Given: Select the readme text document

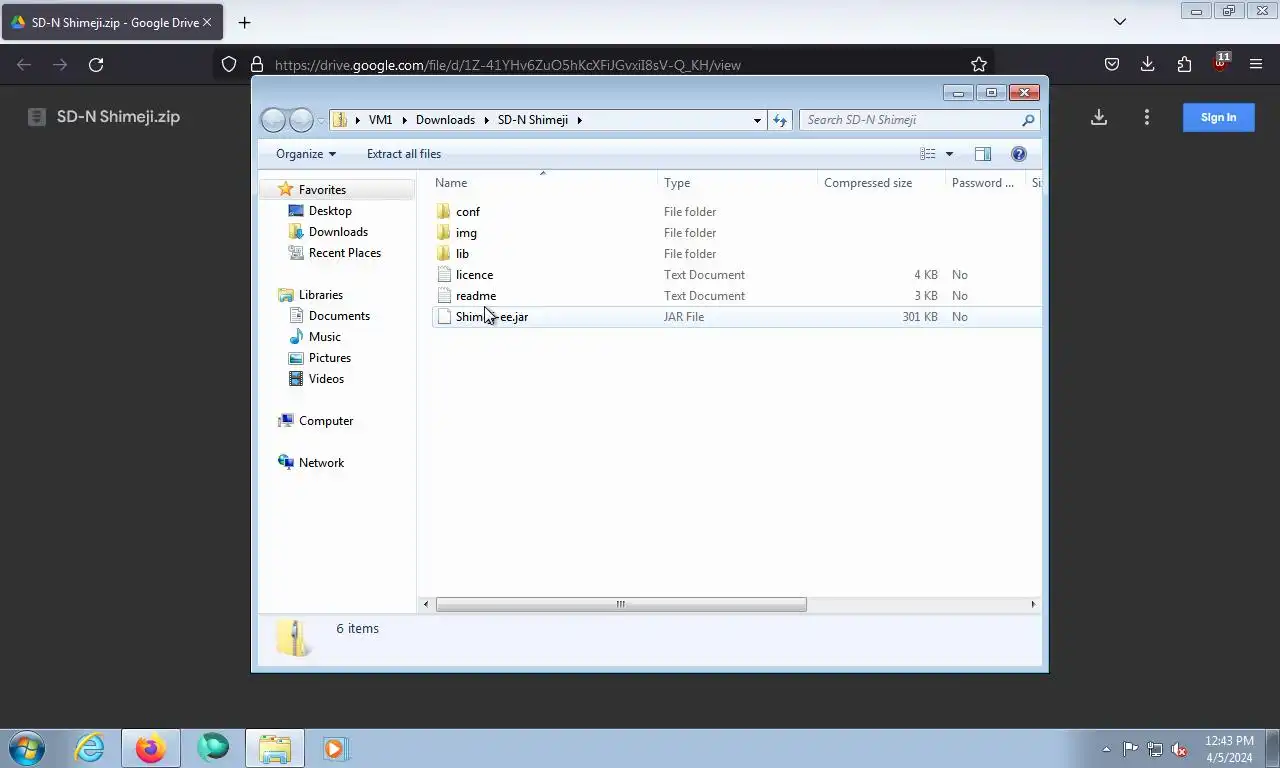Looking at the screenshot, I should (475, 296).
